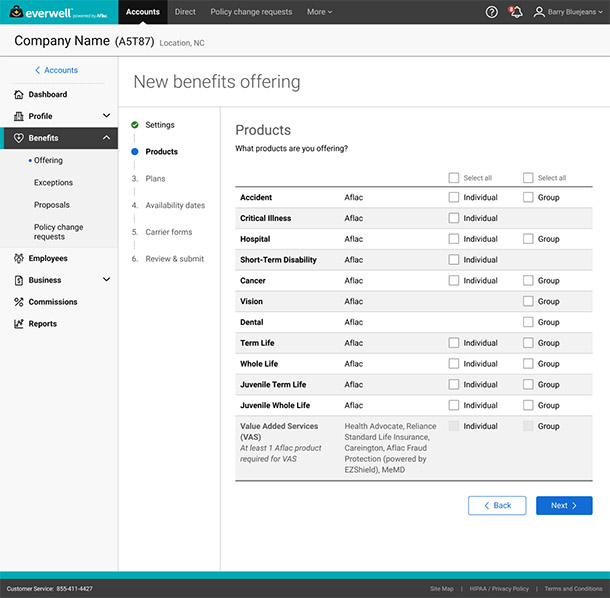The height and width of the screenshot is (598, 610).
Task: Click the Reports chart icon
Action: [x=19, y=324]
